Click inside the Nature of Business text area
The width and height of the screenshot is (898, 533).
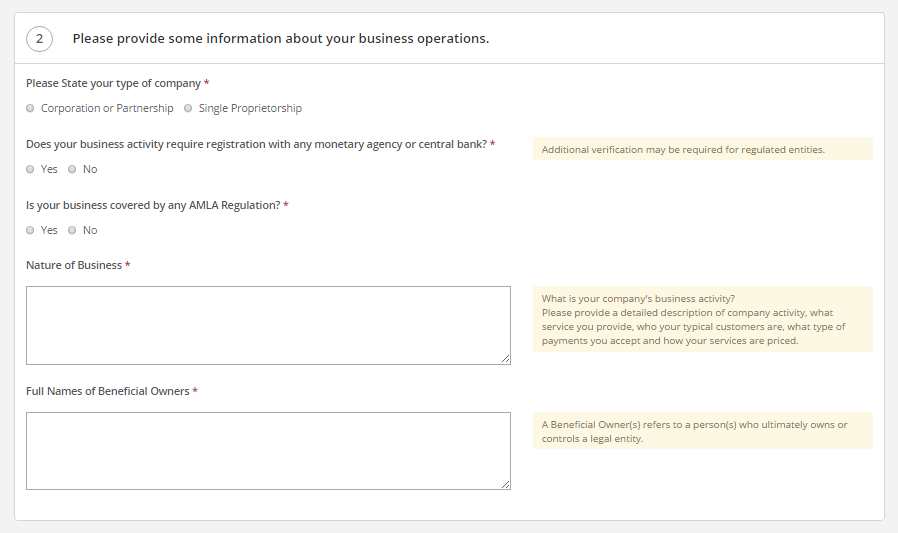tap(268, 325)
